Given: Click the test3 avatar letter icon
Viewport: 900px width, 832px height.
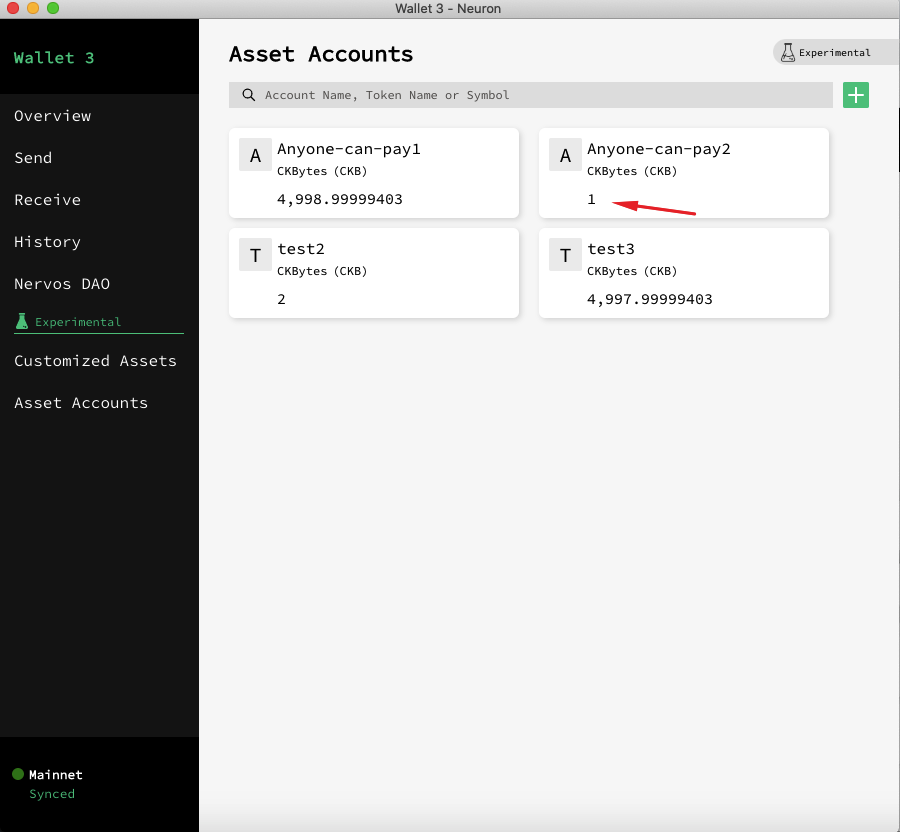Looking at the screenshot, I should pos(565,256).
